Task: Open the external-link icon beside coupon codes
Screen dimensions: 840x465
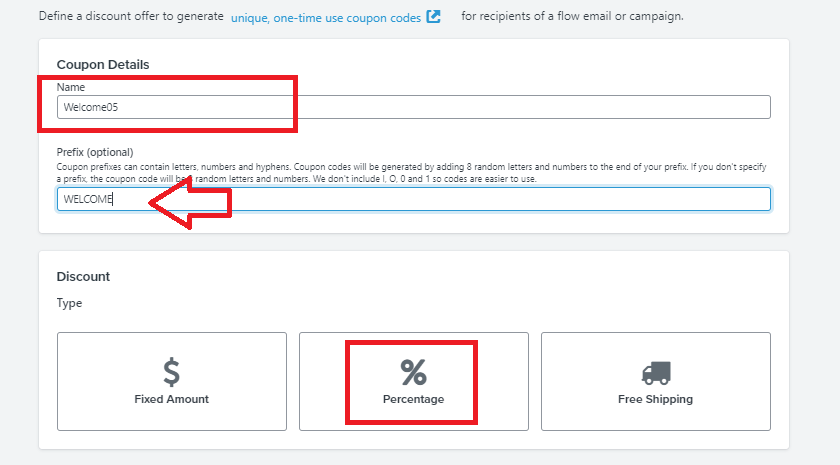Action: coord(433,17)
